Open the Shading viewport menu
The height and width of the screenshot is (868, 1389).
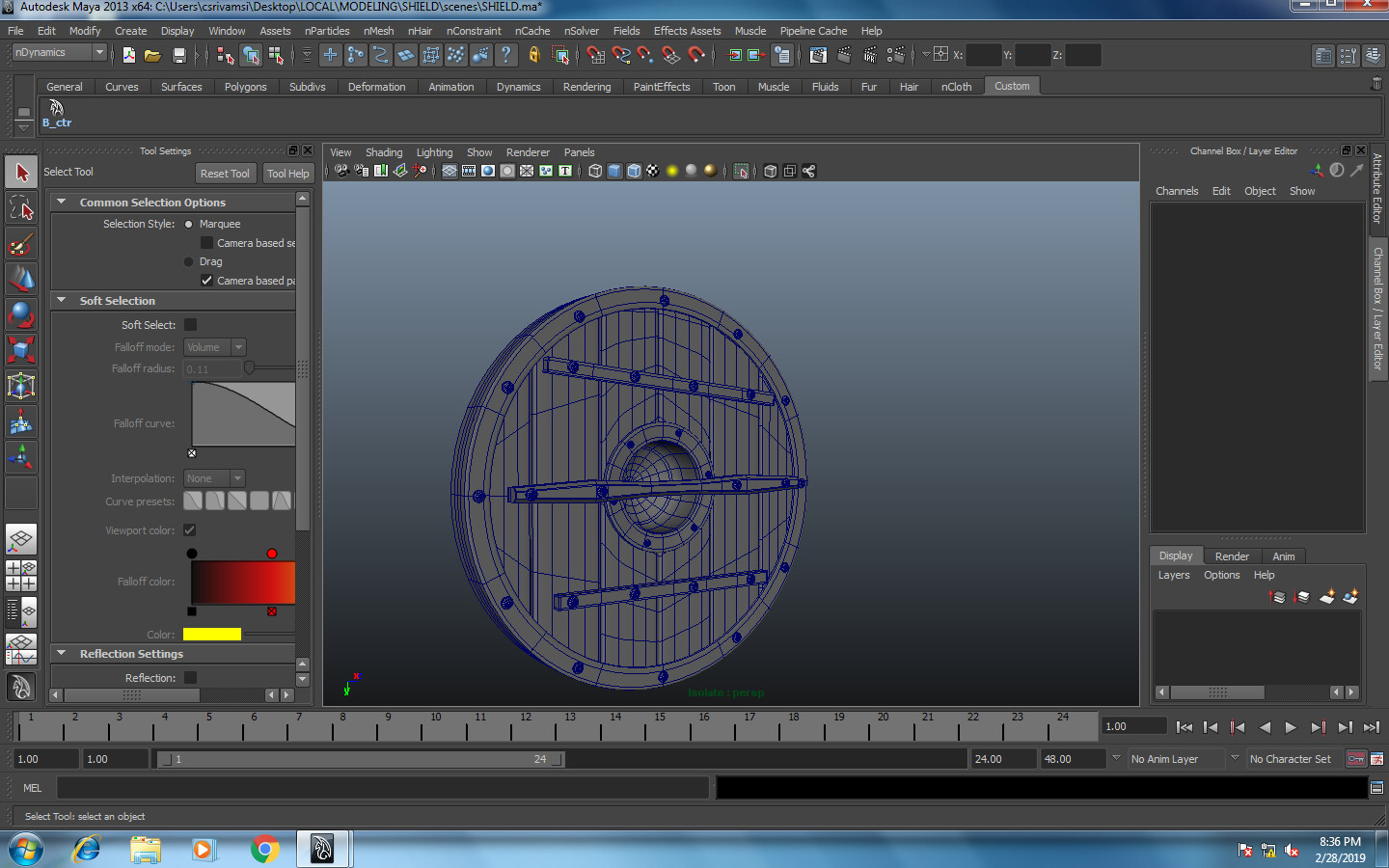(x=383, y=152)
